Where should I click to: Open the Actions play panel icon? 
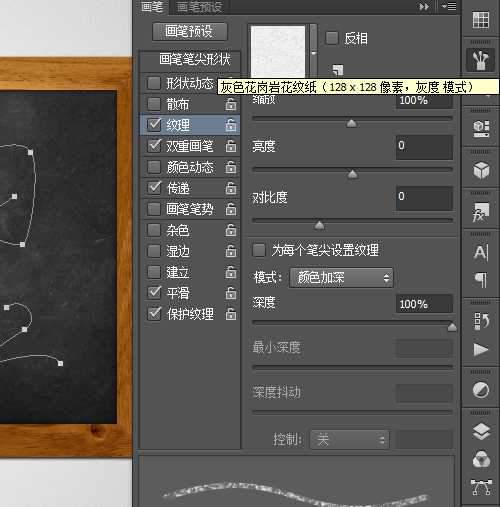tap(481, 349)
